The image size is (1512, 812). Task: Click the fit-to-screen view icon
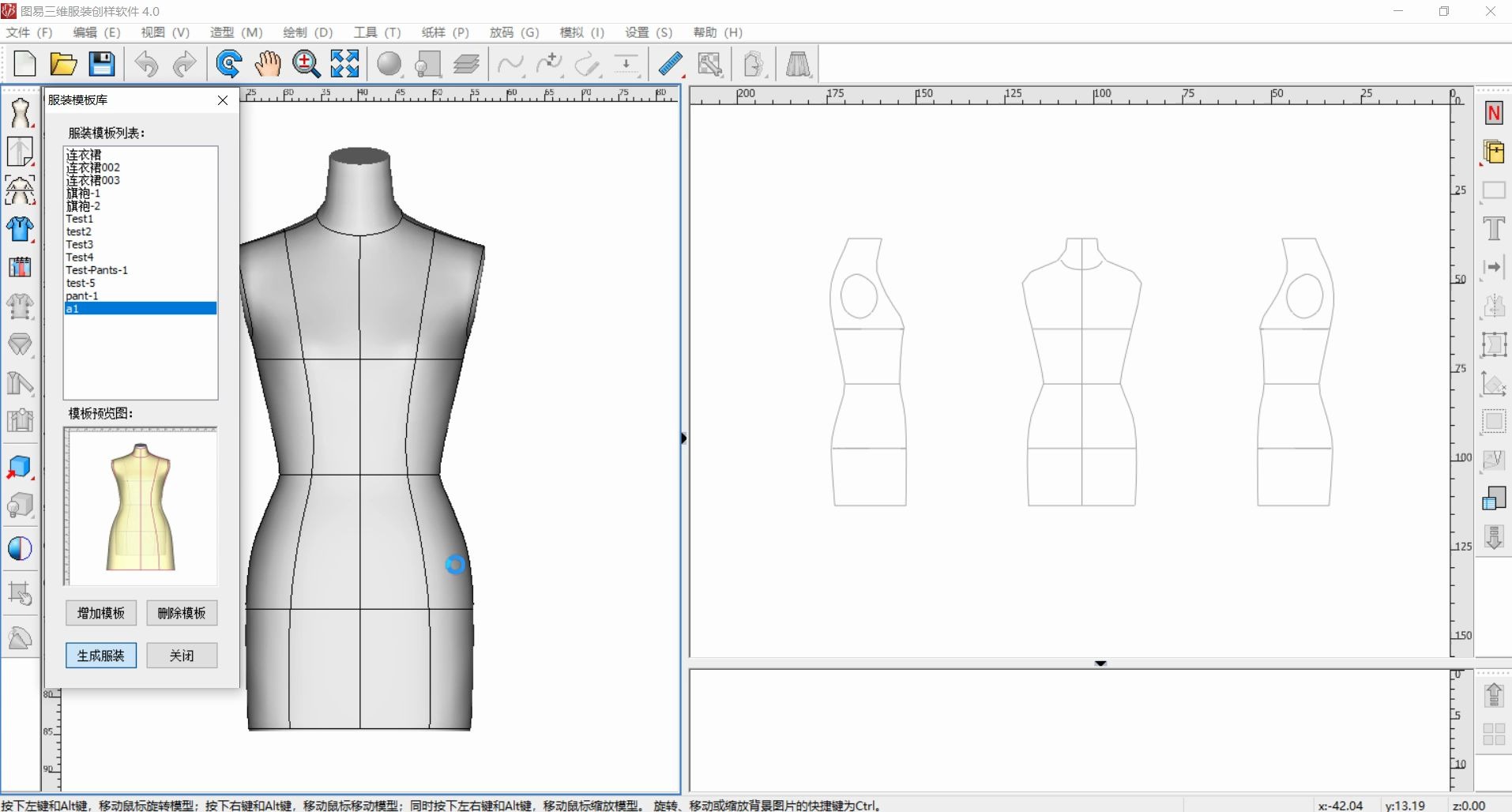344,64
